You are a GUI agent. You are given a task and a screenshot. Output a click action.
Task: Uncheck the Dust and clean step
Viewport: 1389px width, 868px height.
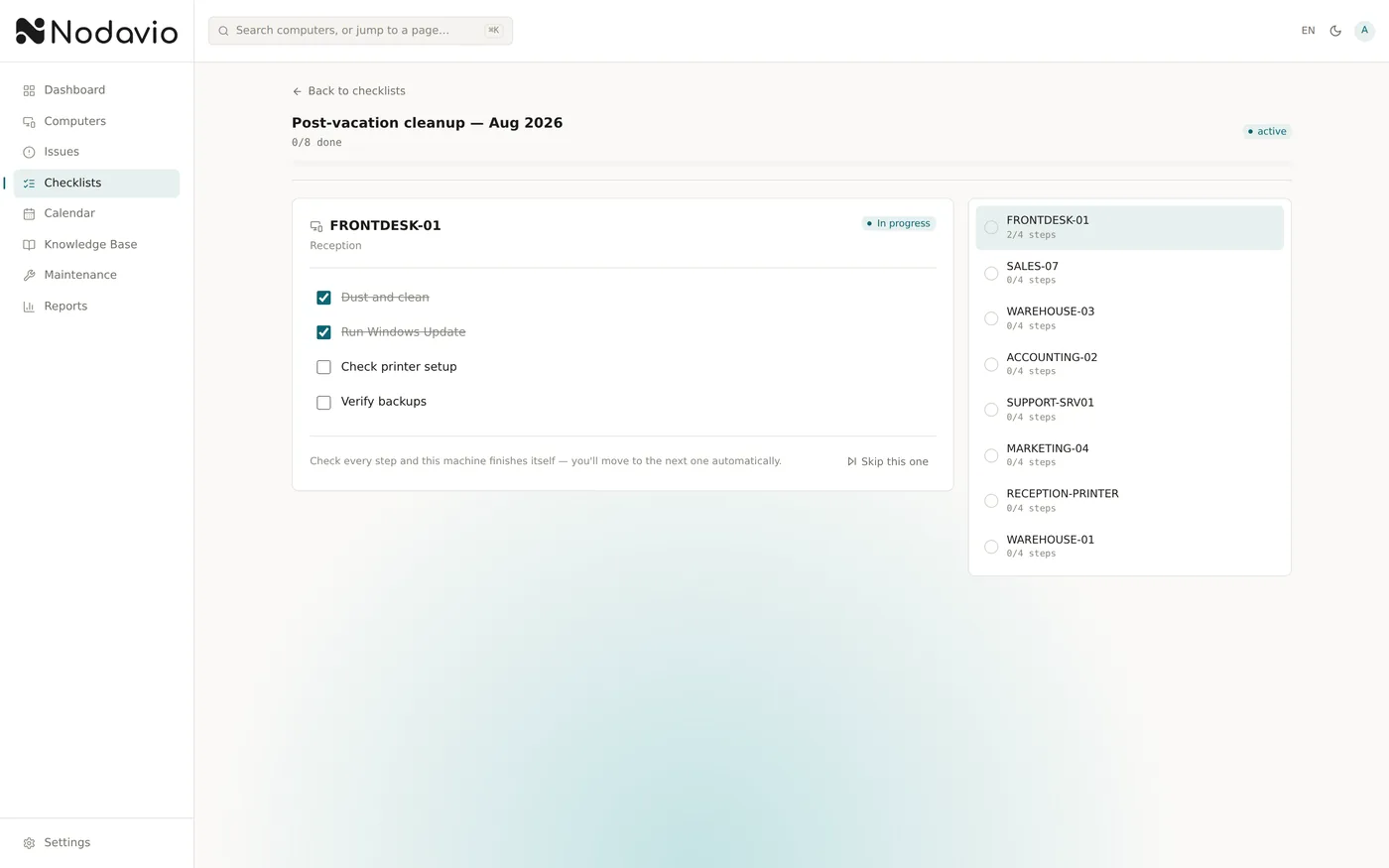click(323, 298)
